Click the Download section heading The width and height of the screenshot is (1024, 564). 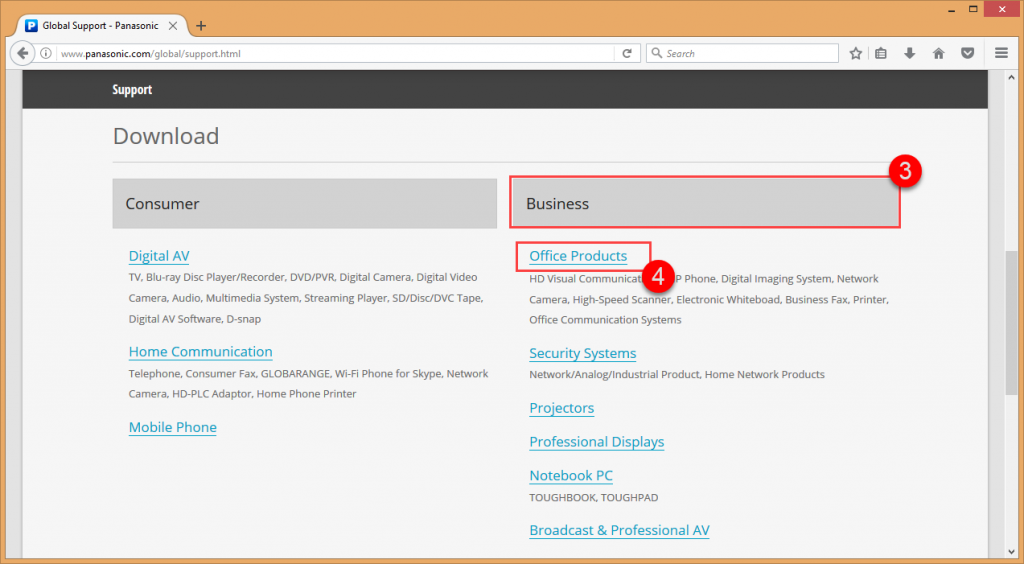[x=166, y=136]
